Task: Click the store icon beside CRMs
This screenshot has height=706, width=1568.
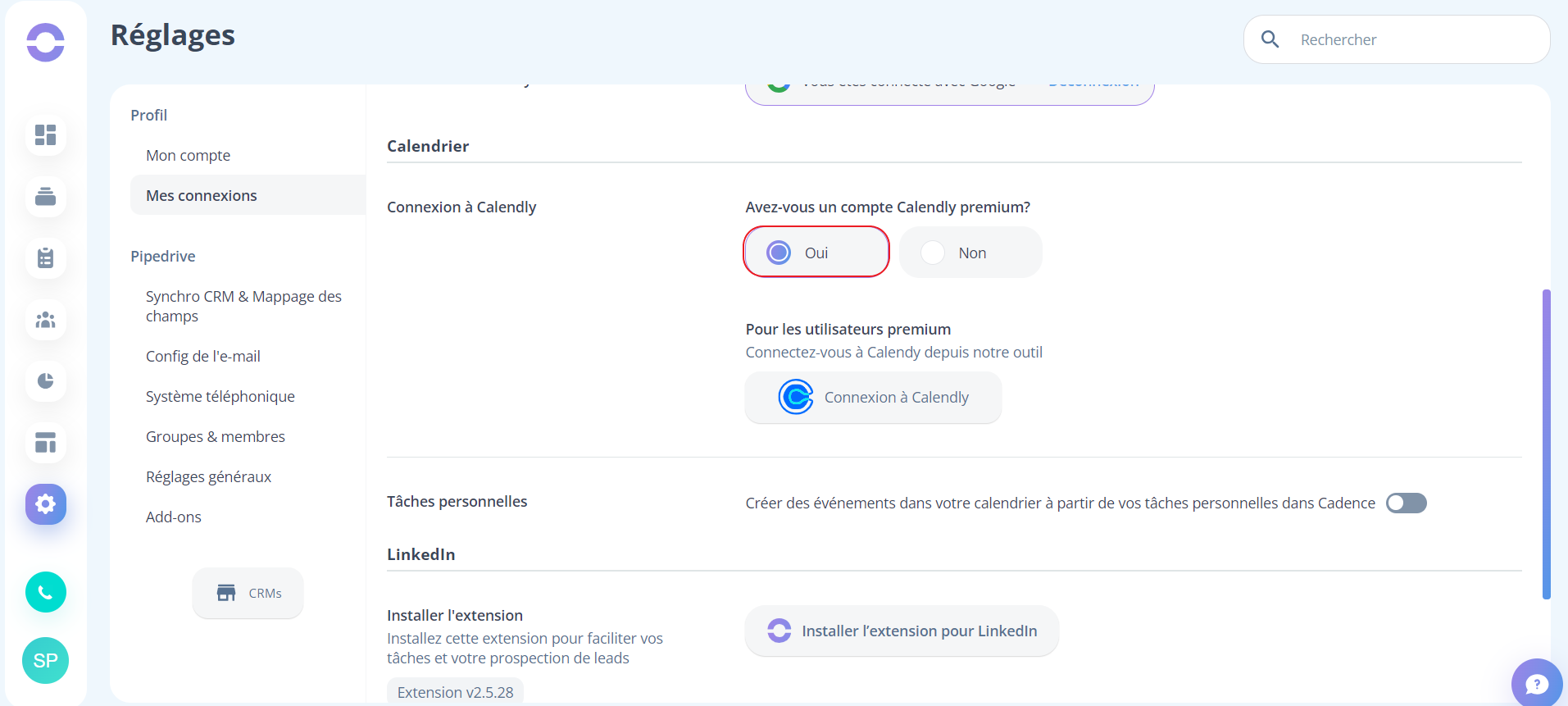Action: (x=226, y=593)
